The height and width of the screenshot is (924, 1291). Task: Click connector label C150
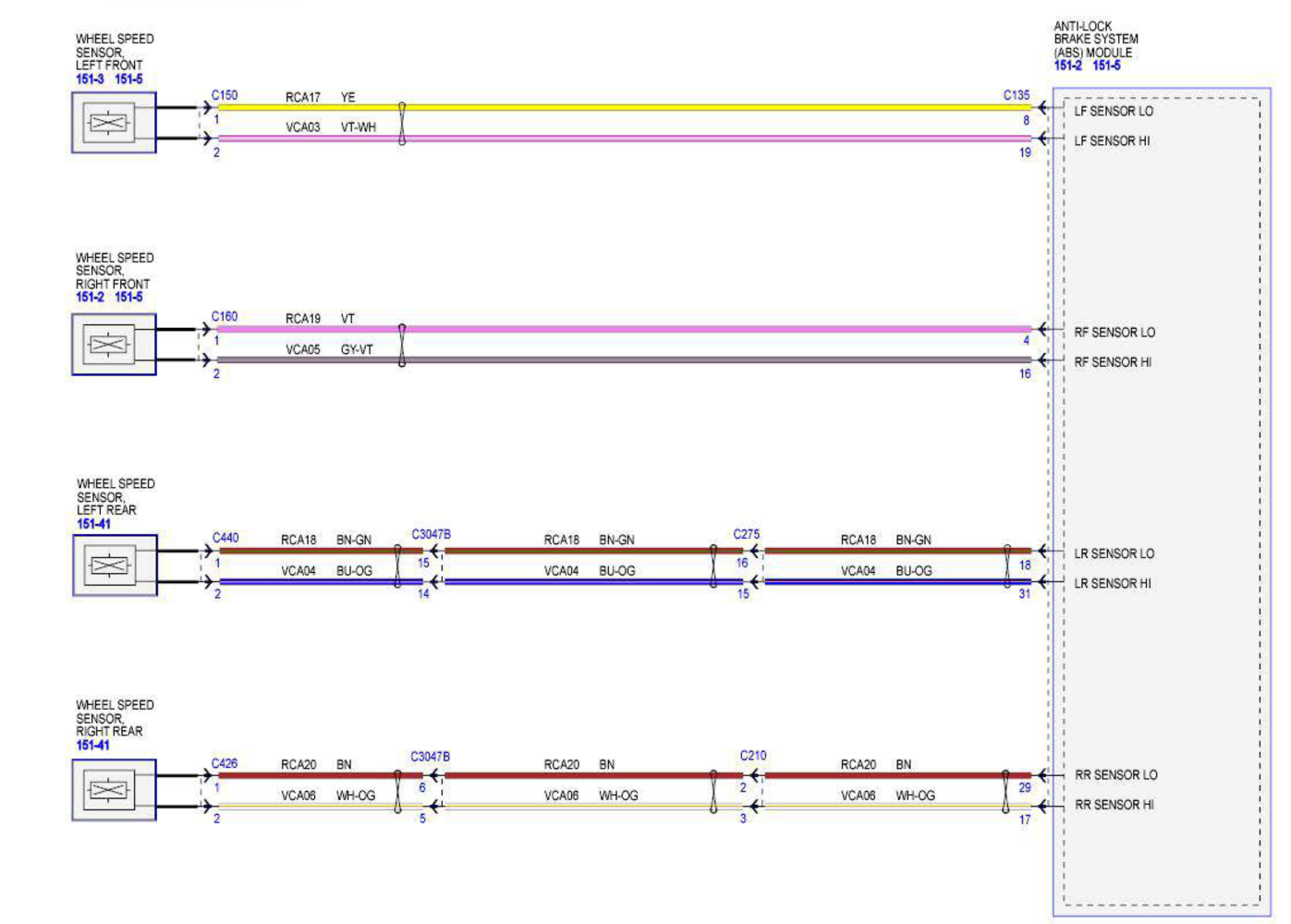225,95
